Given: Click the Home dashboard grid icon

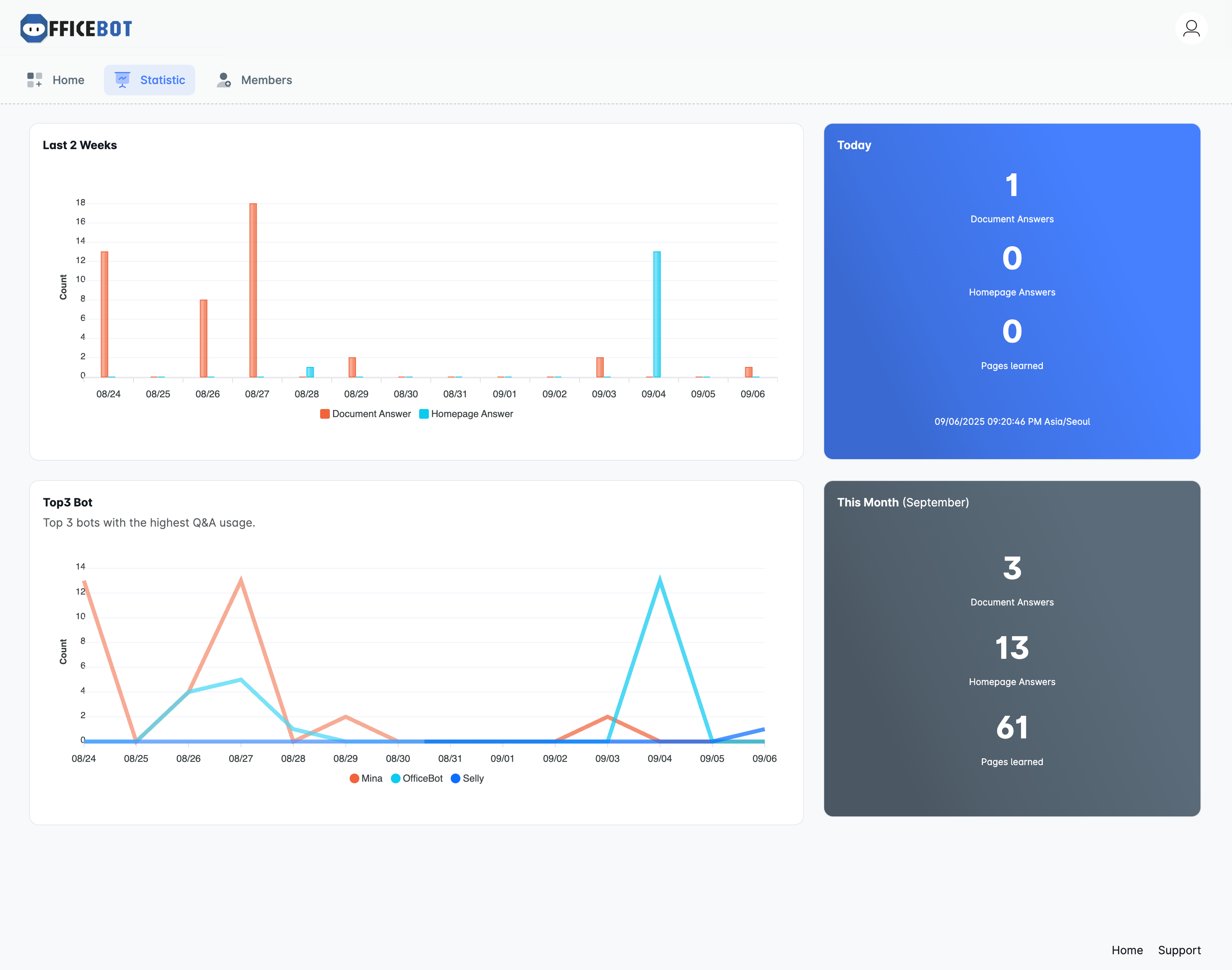Looking at the screenshot, I should 35,80.
